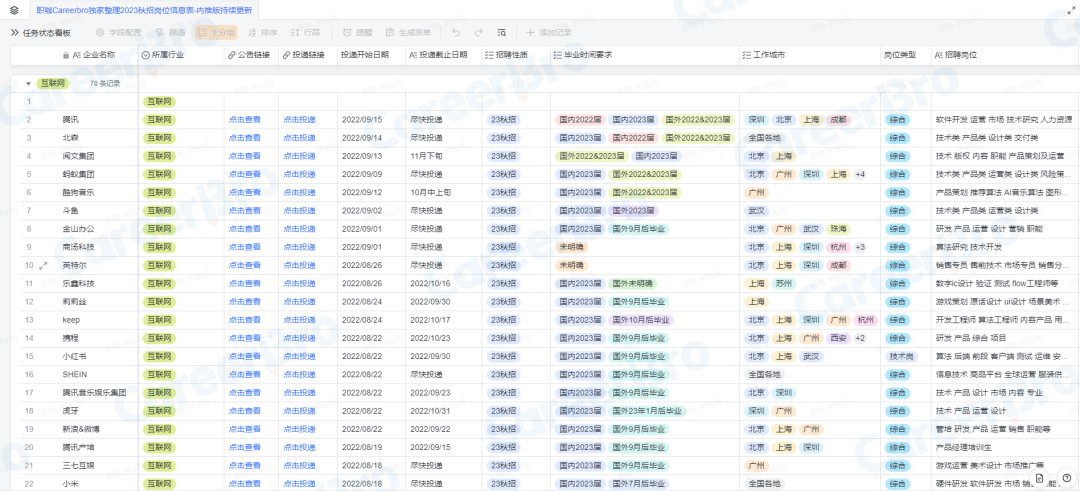This screenshot has width=1080, height=491.
Task: Click the undo arrow icon
Action: point(455,32)
